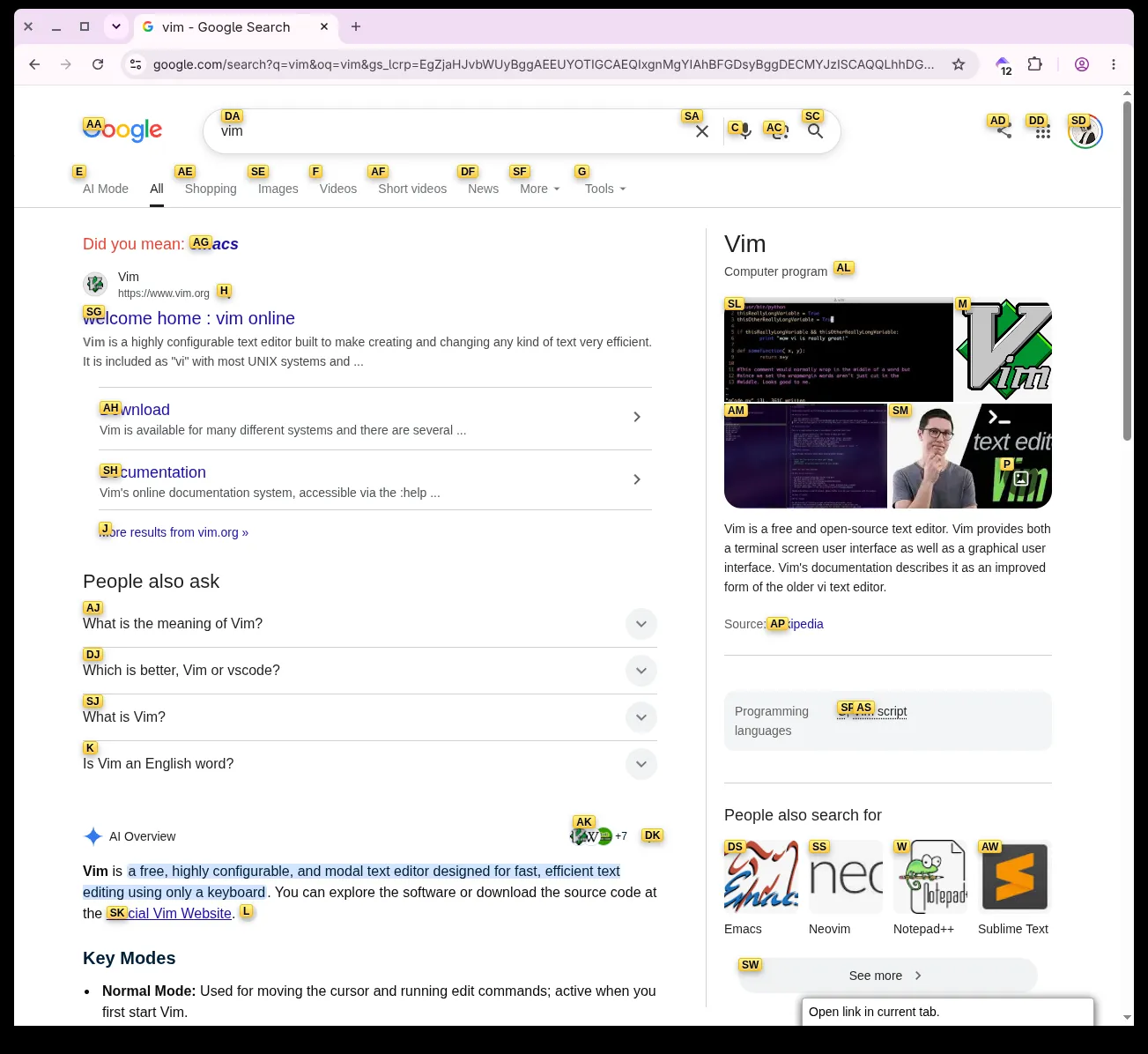Open the Sublime Text related search thumbnail
1148x1054 pixels.
(x=1015, y=877)
